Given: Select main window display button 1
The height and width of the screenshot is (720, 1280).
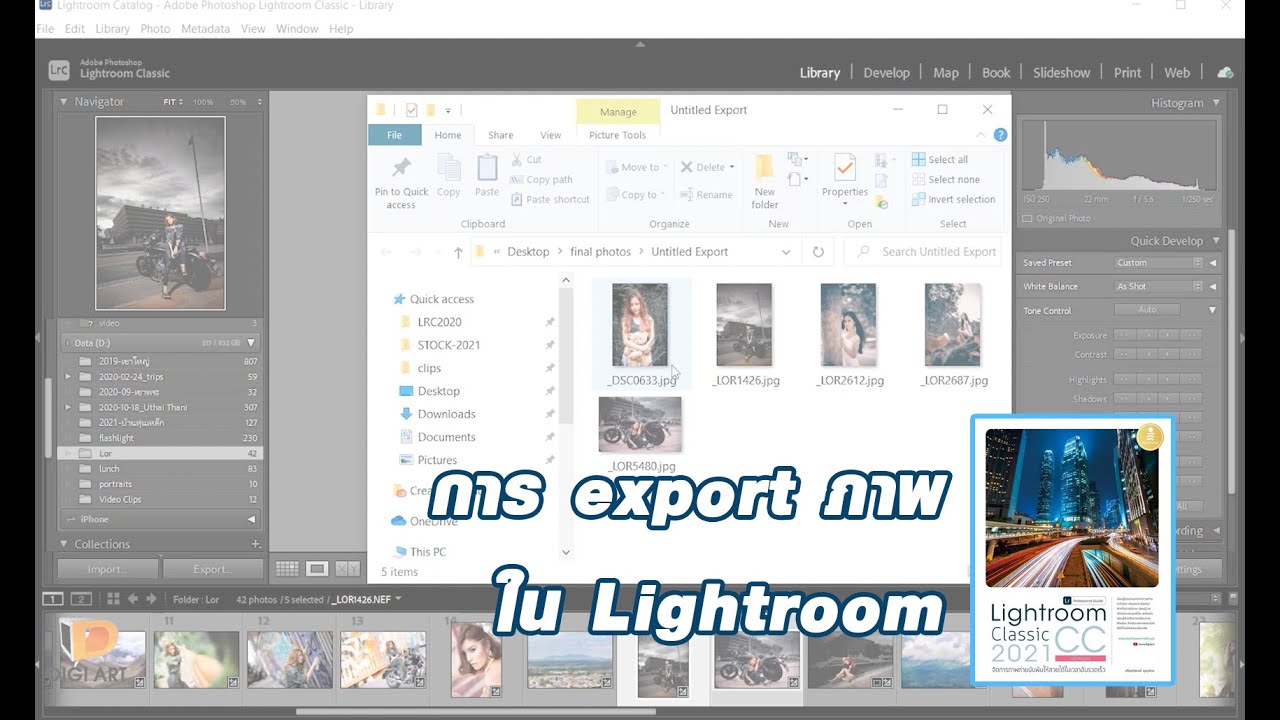Looking at the screenshot, I should [53, 599].
